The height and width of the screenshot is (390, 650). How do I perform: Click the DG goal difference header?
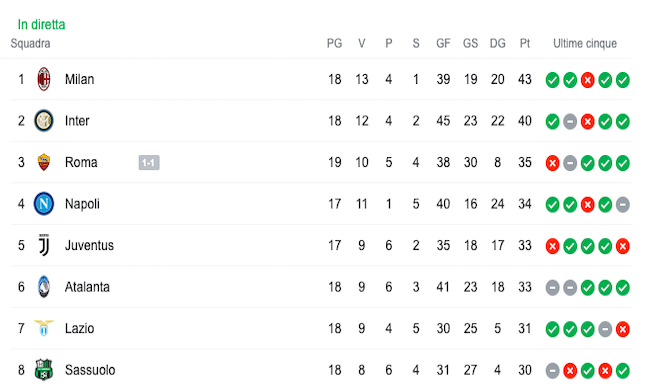click(497, 43)
